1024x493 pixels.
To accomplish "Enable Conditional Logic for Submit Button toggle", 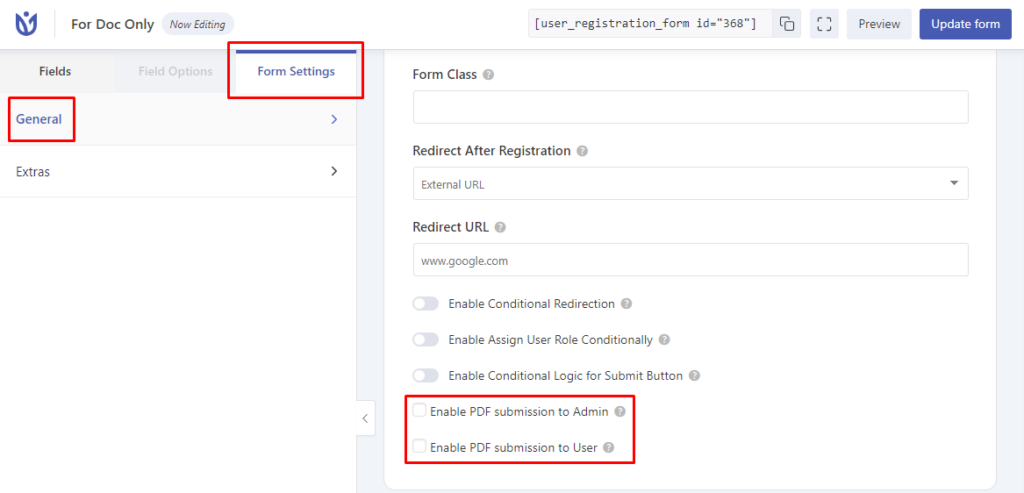I will pos(425,376).
